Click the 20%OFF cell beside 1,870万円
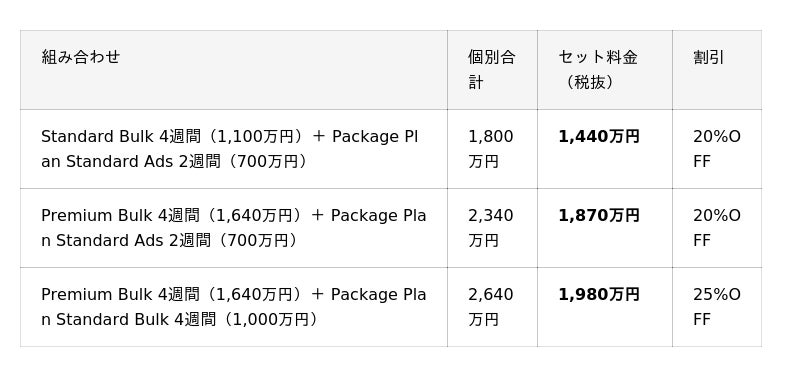The height and width of the screenshot is (377, 800). 717,228
